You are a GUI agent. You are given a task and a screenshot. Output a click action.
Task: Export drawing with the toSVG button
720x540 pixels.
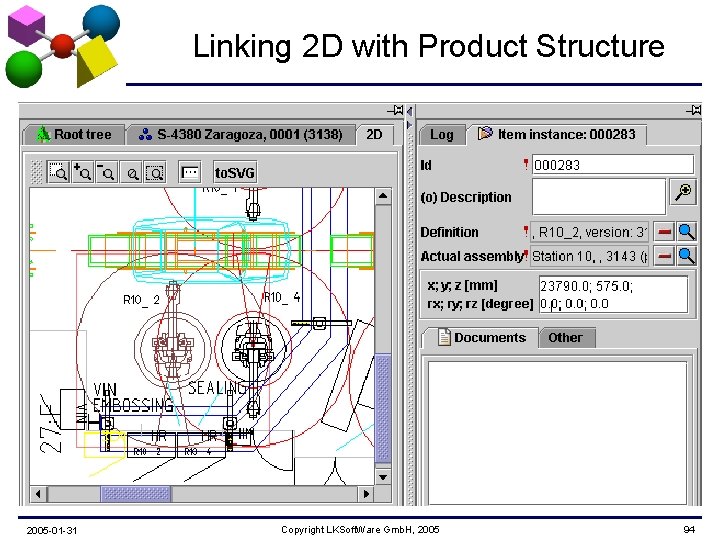coord(235,173)
